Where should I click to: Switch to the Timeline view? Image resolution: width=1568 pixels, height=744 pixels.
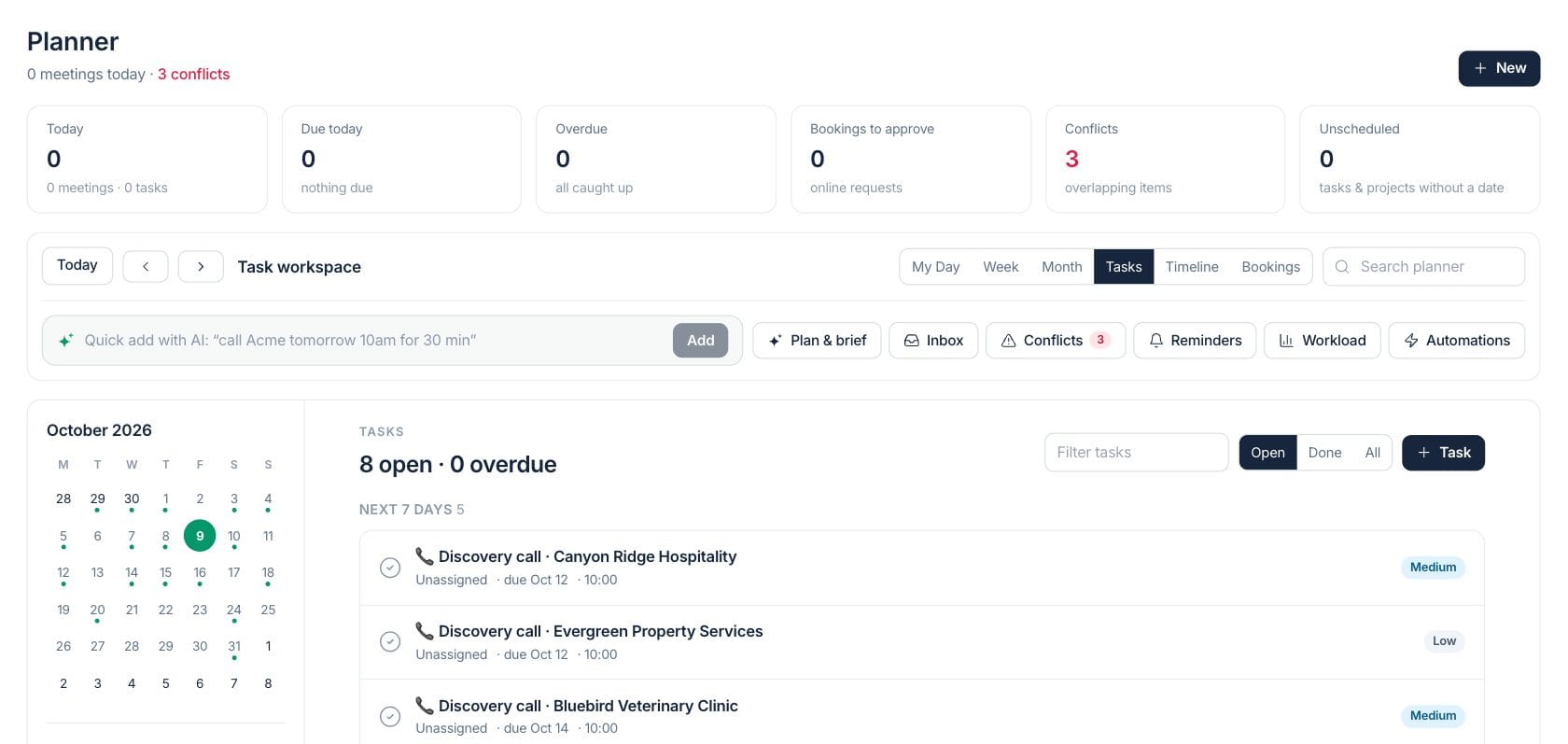click(1192, 267)
